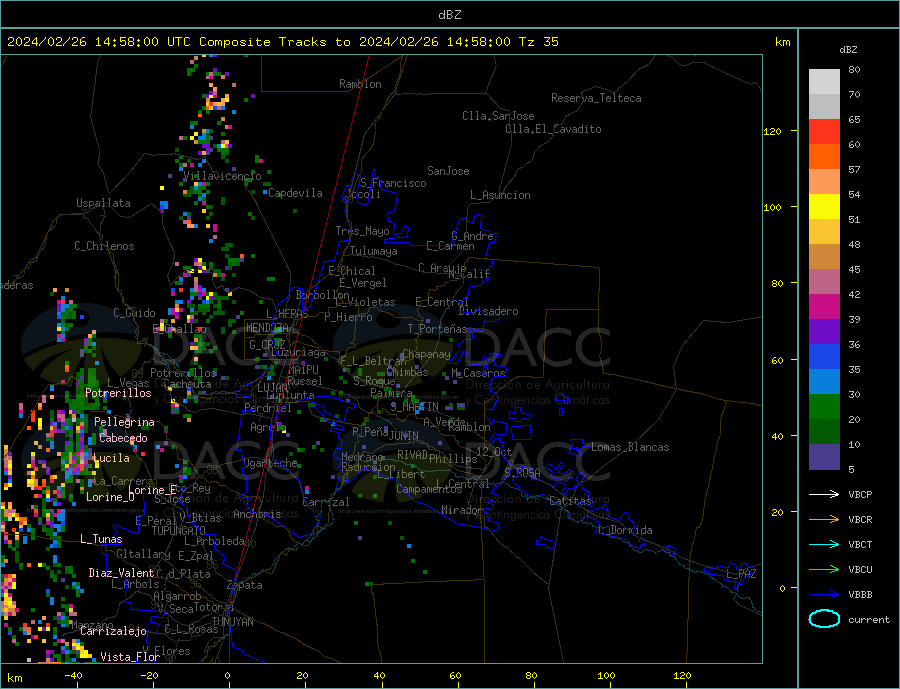This screenshot has width=900, height=689.
Task: Select the dark green 10-20 dBZ swatch
Action: tap(824, 431)
